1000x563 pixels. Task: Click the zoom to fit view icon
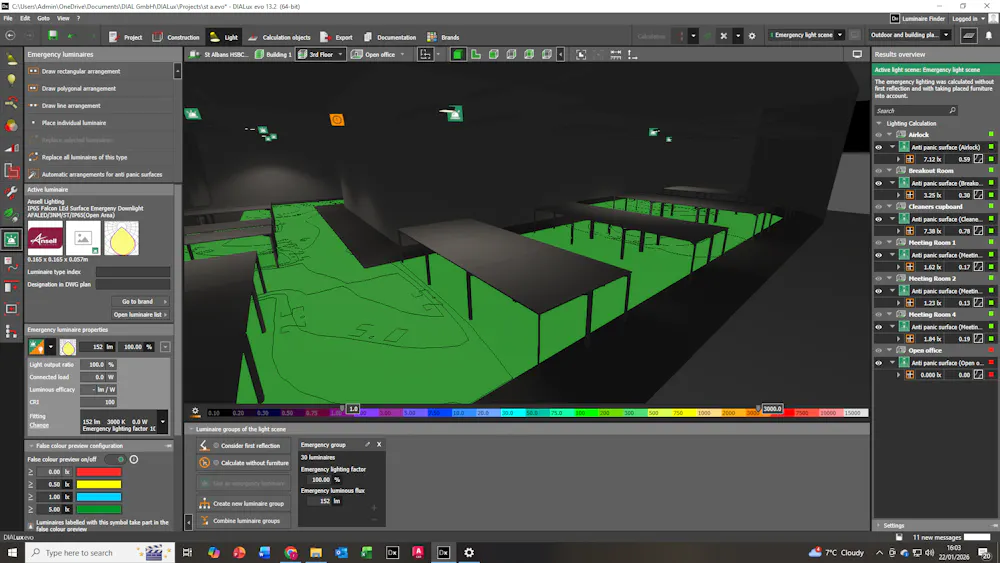pyautogui.click(x=581, y=55)
